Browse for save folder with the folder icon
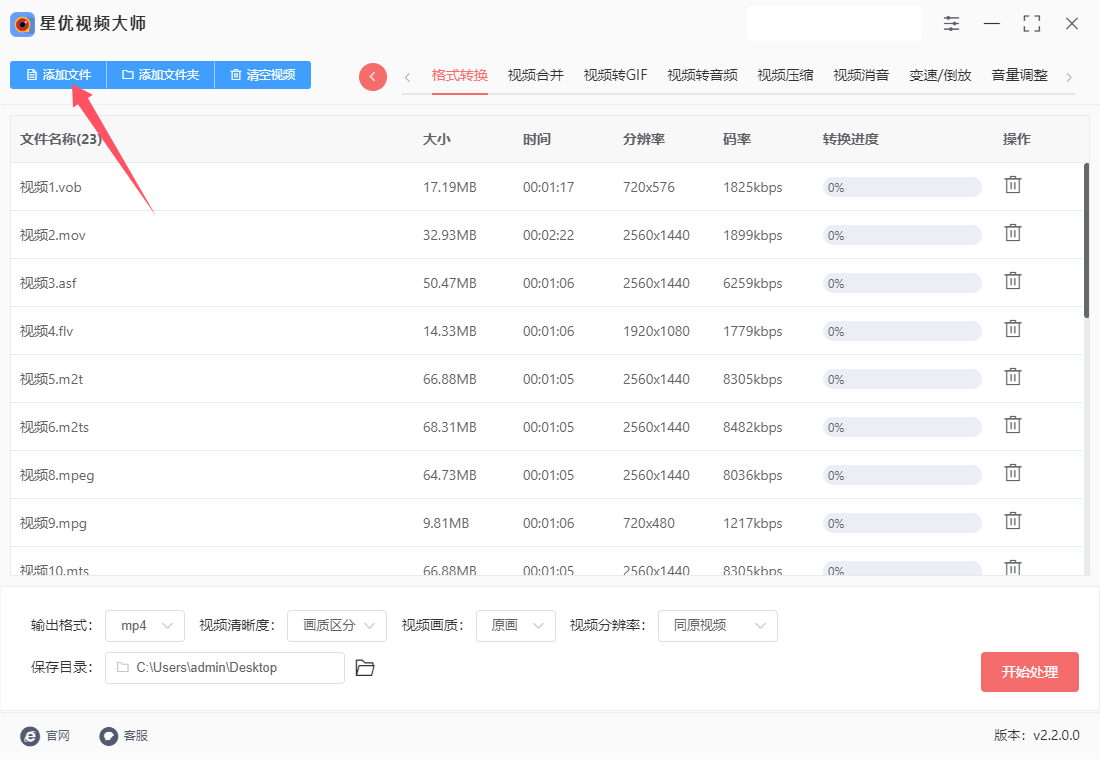This screenshot has width=1100, height=760. click(365, 668)
